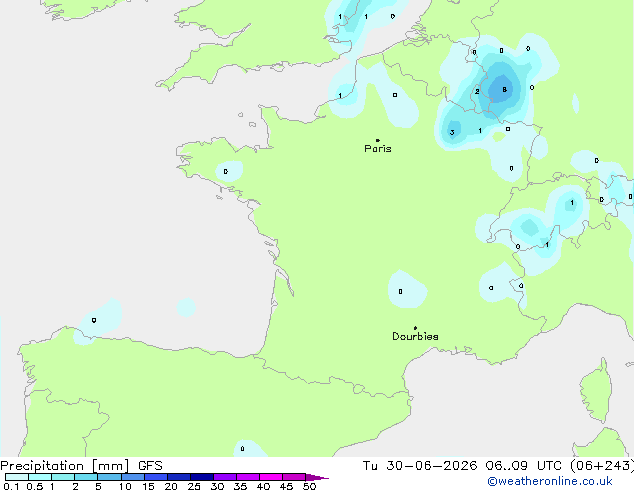Click the 30 legend scale label
This screenshot has width=634, height=490.
click(217, 486)
